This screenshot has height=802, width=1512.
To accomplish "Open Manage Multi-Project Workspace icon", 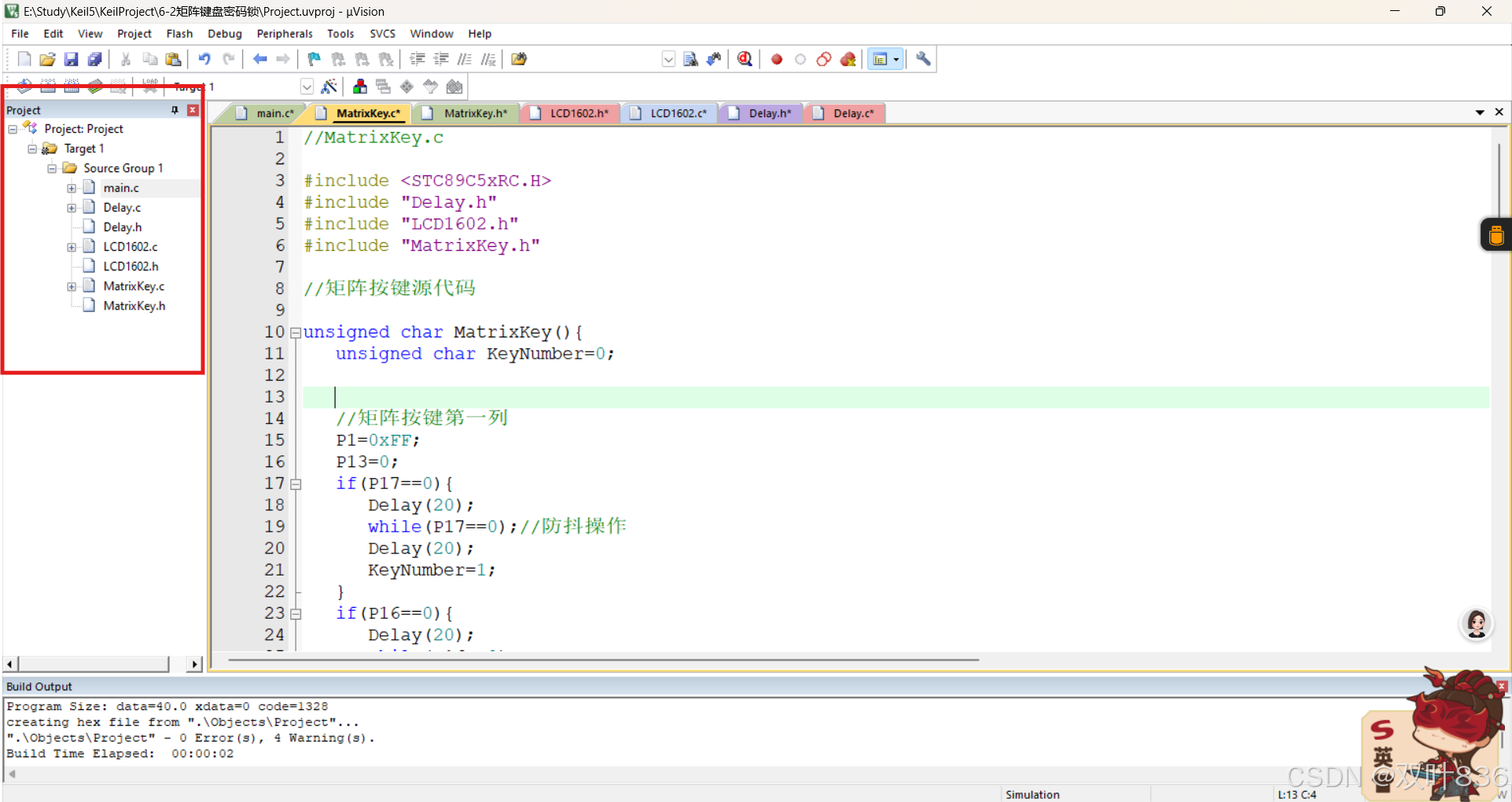I will [x=383, y=86].
